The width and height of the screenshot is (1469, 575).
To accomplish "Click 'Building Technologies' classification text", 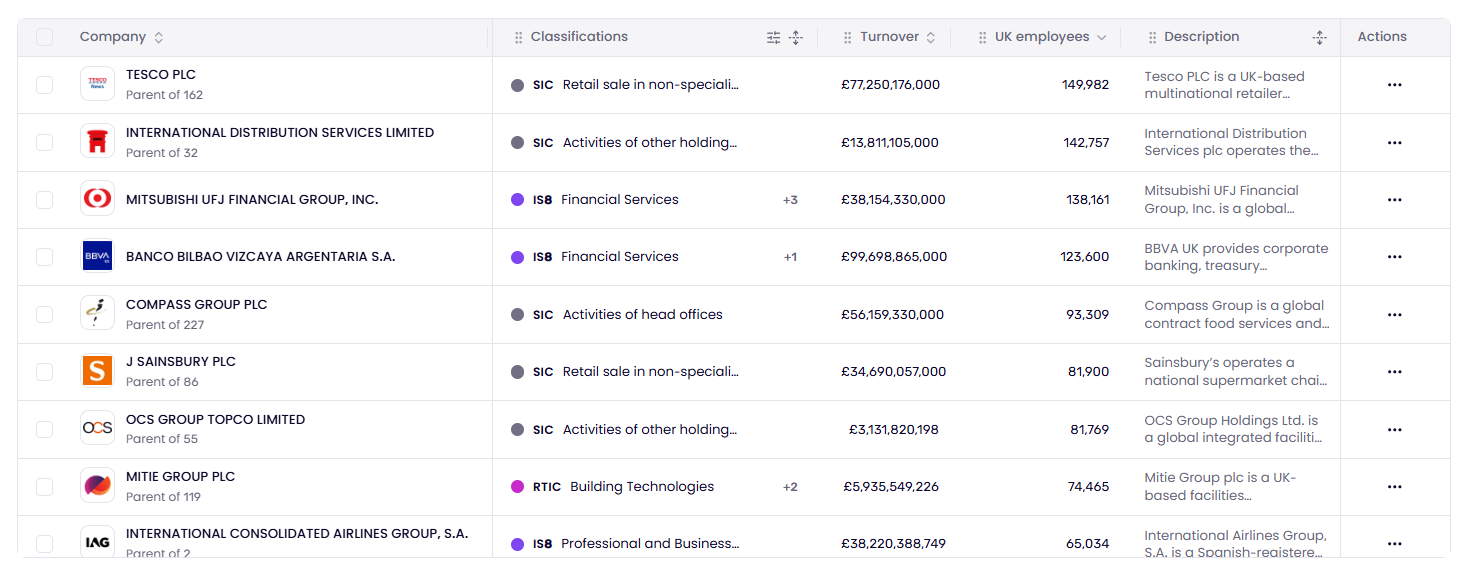I will point(642,487).
